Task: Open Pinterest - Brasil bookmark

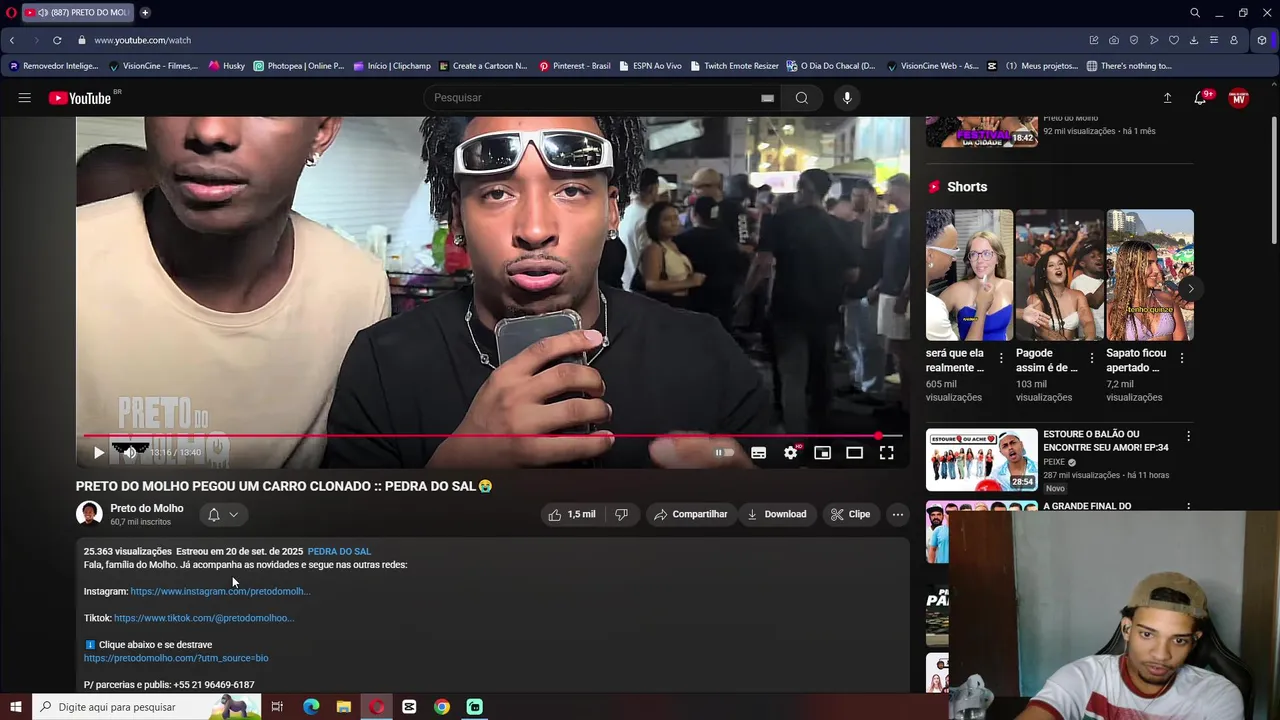Action: 574,66
